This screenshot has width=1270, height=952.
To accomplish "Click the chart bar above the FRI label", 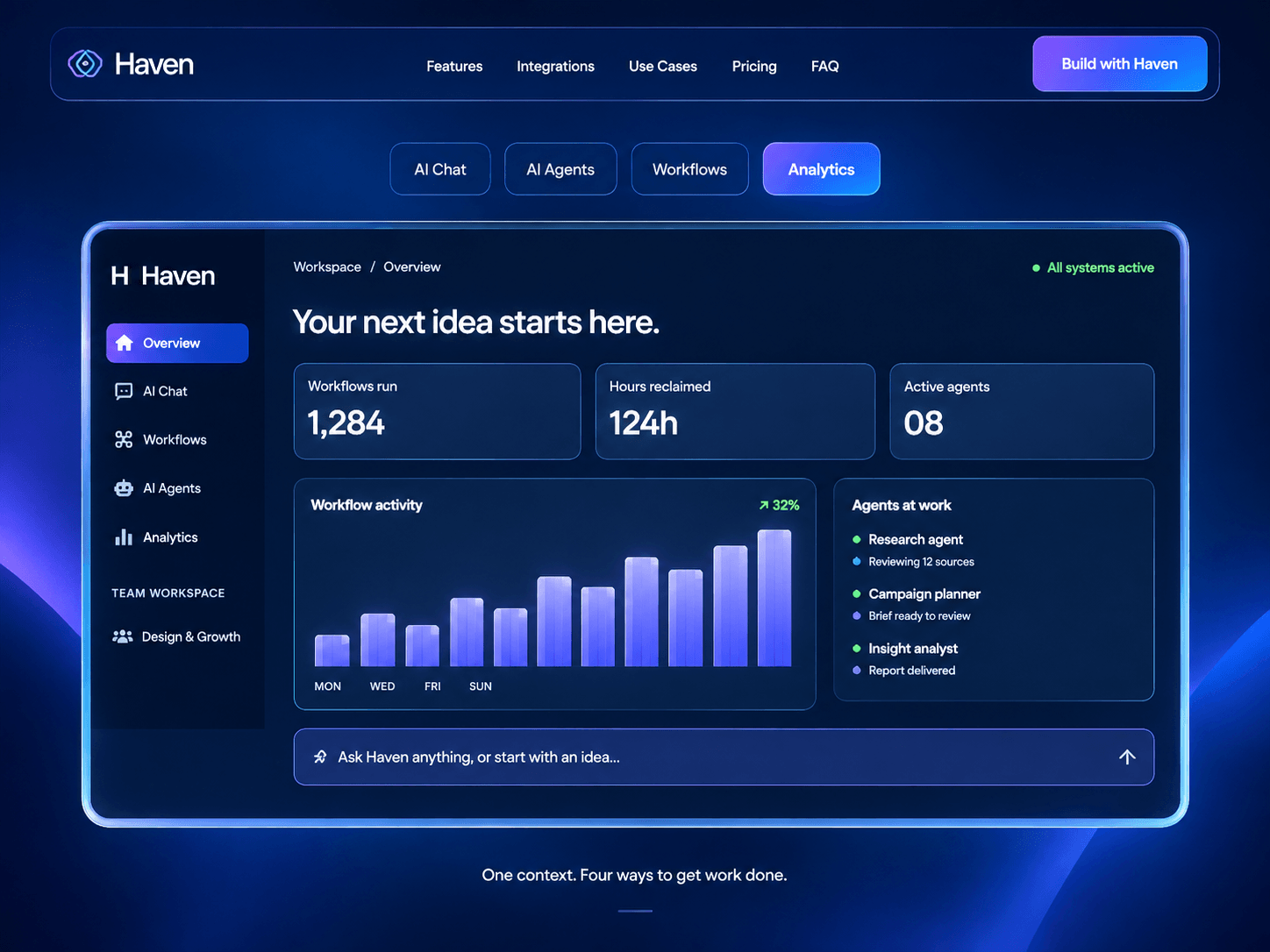I will click(x=423, y=646).
